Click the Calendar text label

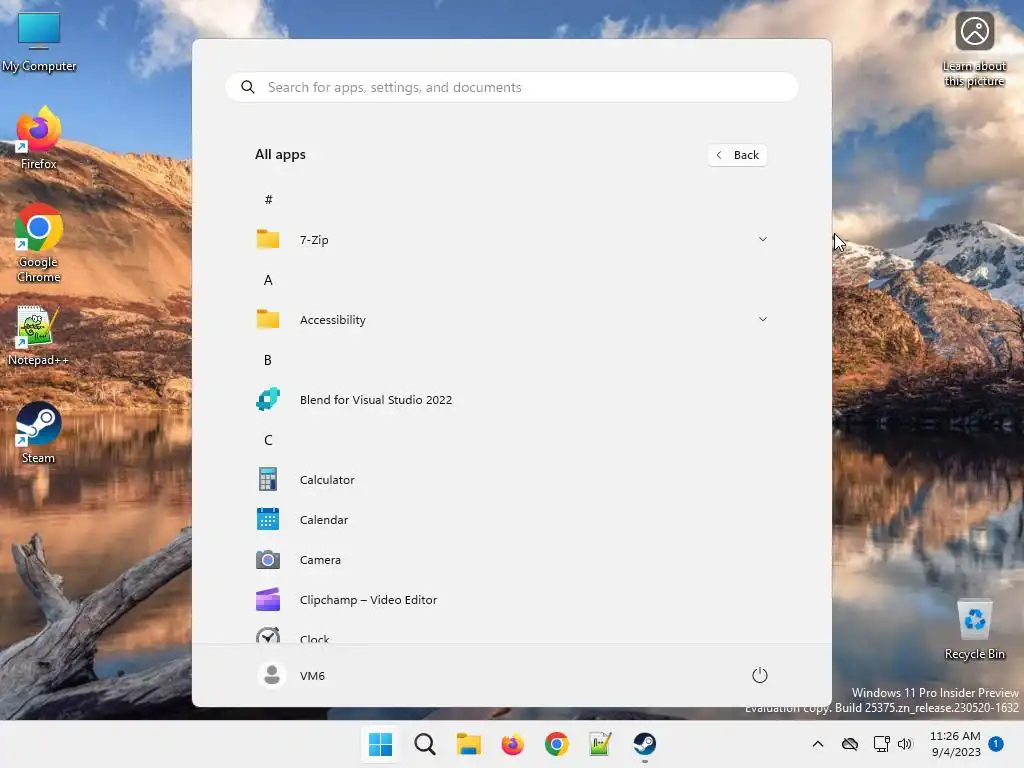point(323,519)
